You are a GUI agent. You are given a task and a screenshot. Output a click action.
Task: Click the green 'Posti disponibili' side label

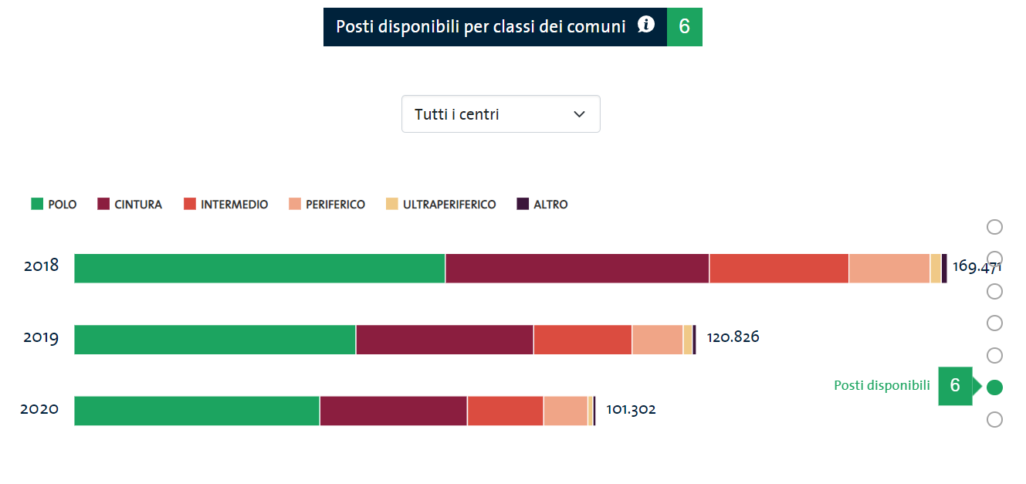pyautogui.click(x=883, y=386)
